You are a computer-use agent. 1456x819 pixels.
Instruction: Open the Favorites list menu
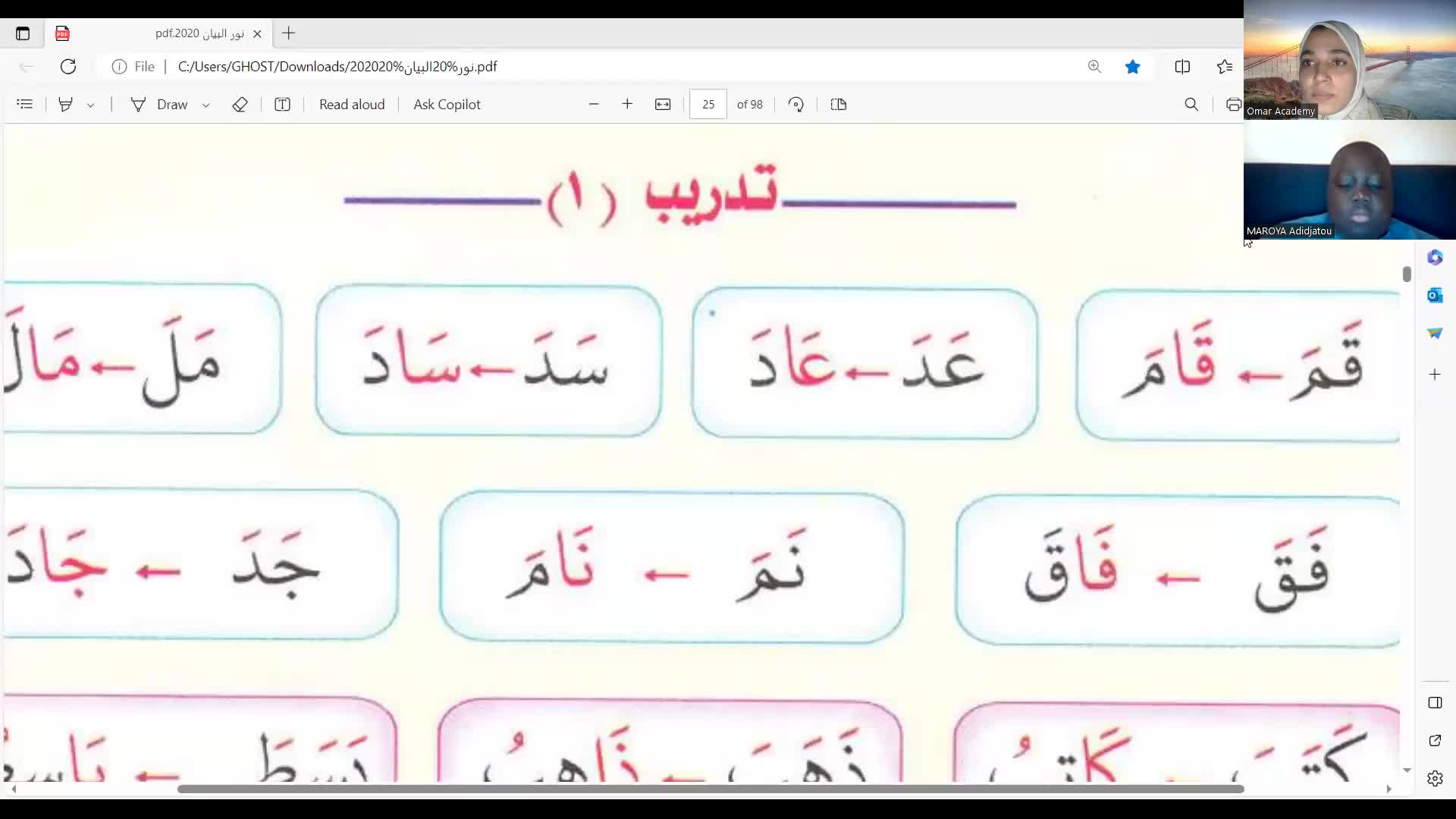[x=1224, y=67]
